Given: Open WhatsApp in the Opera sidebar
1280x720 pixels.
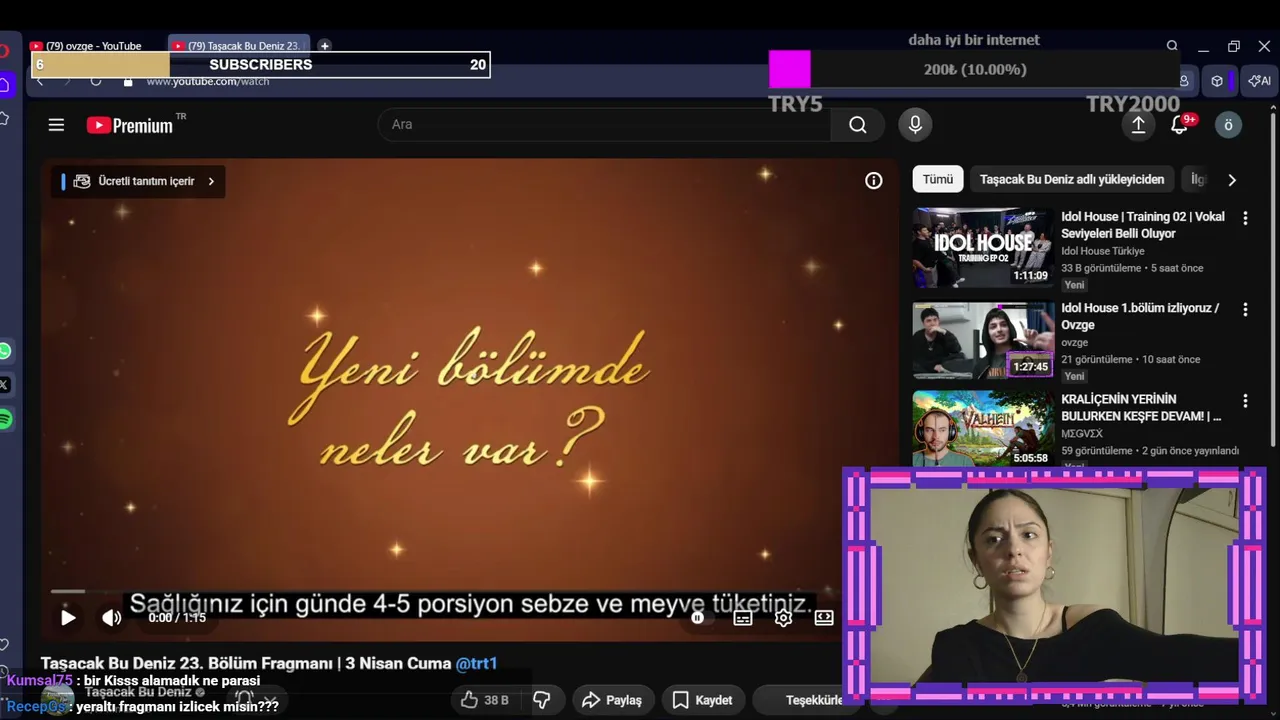Looking at the screenshot, I should pyautogui.click(x=5, y=351).
